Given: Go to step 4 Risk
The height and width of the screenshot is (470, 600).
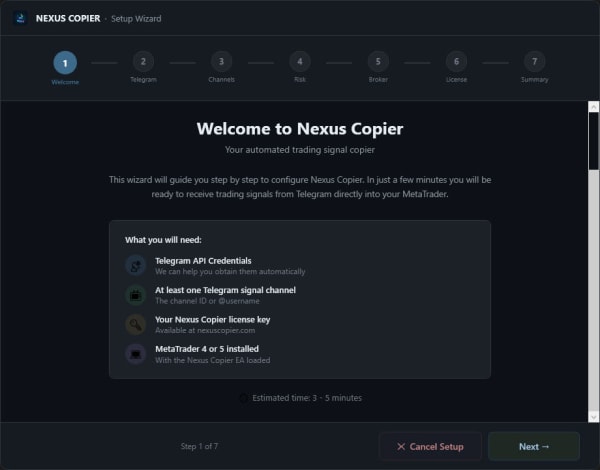Looking at the screenshot, I should click(x=300, y=62).
